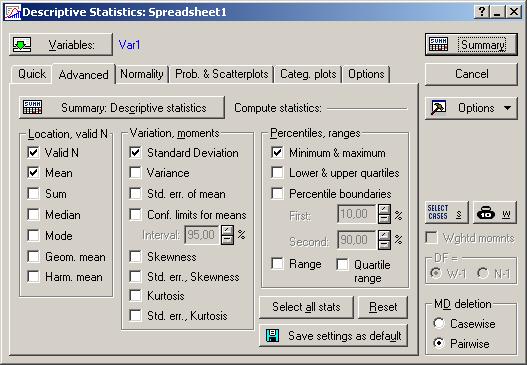Decrease the Interval confidence spinner

pyautogui.click(x=228, y=240)
